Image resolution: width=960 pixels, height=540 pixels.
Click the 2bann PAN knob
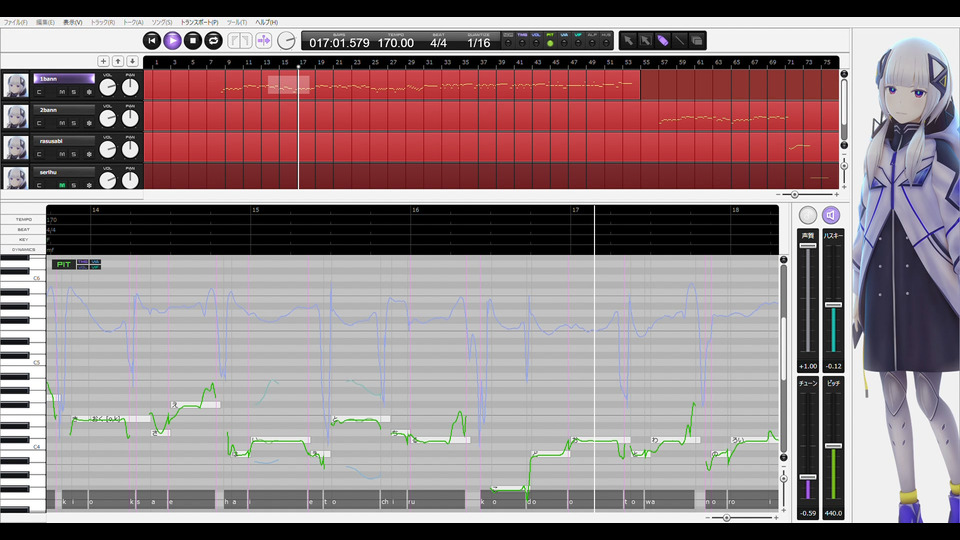[x=130, y=119]
